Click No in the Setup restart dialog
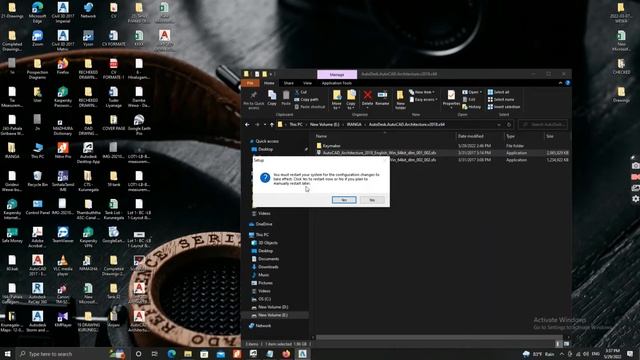The width and height of the screenshot is (640, 360). (372, 200)
